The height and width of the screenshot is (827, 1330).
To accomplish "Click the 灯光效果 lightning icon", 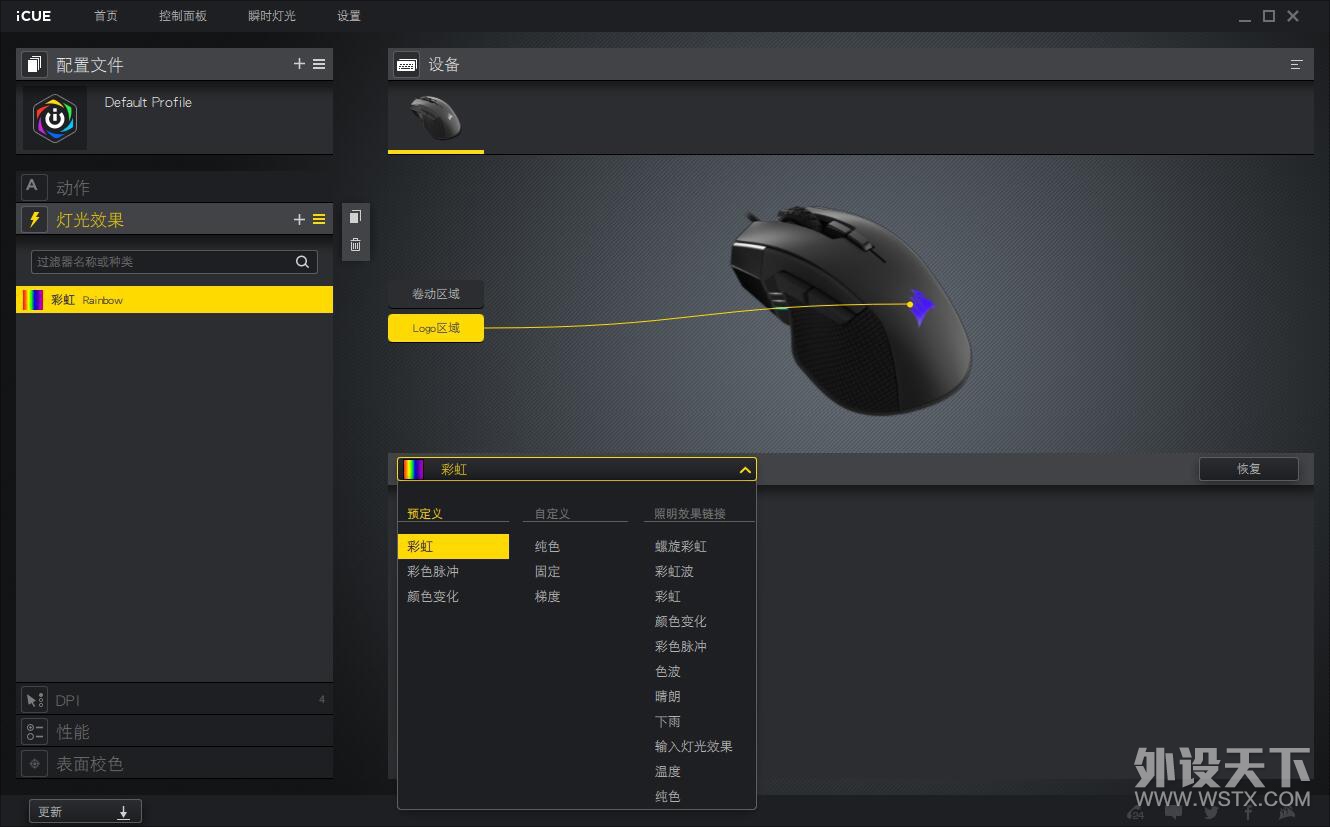I will [x=34, y=219].
